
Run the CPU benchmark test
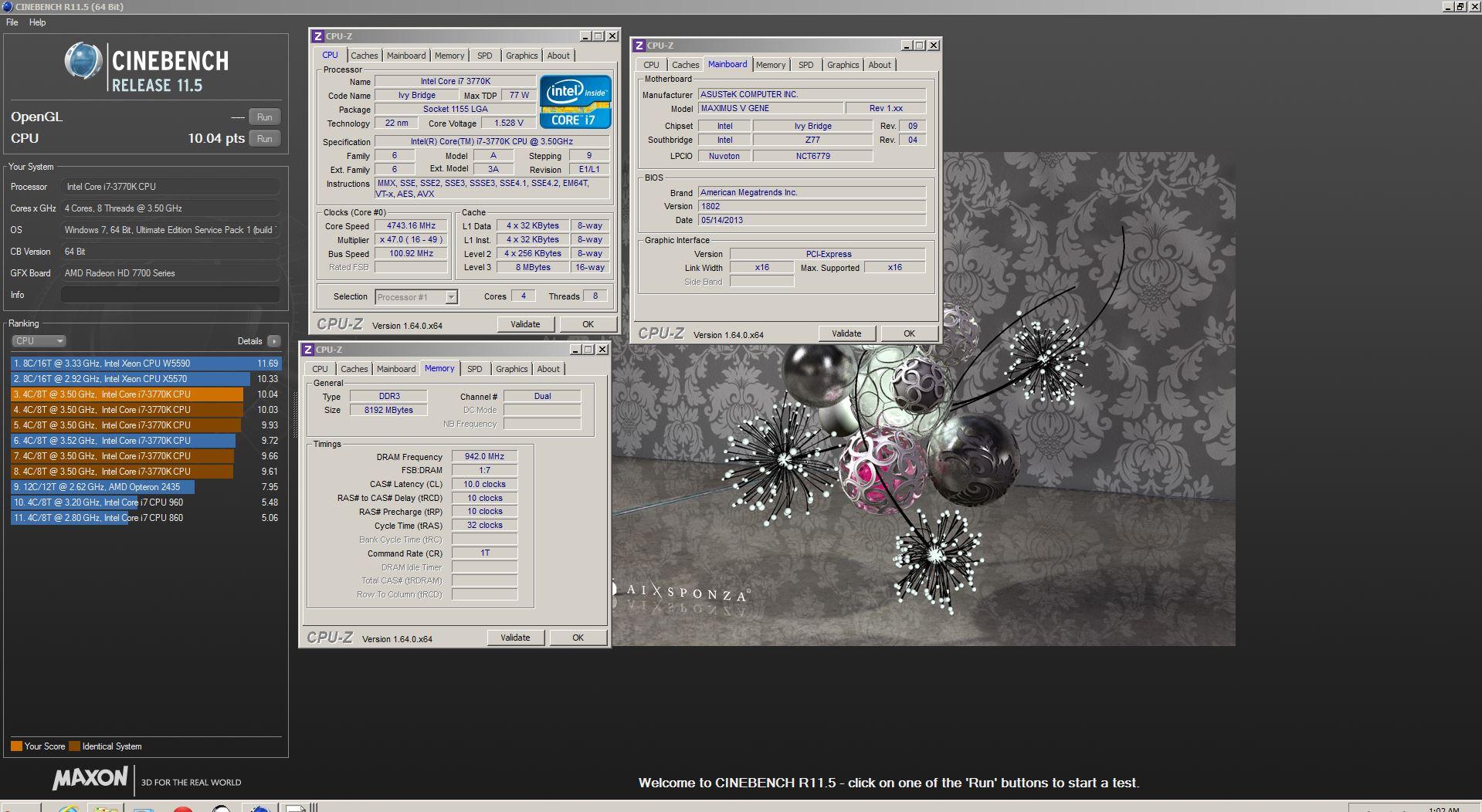[x=264, y=139]
